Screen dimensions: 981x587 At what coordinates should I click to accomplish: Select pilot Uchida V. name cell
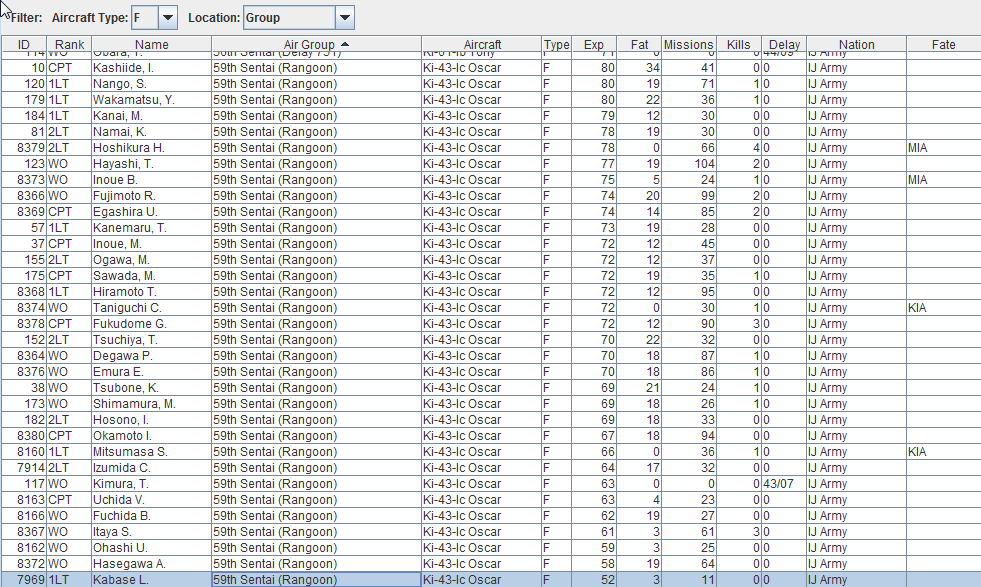pos(151,500)
